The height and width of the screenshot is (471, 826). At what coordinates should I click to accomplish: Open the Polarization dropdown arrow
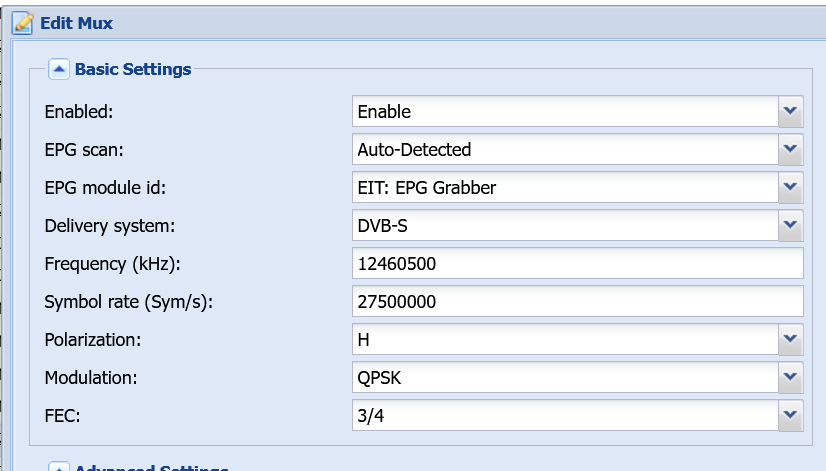pyautogui.click(x=790, y=339)
